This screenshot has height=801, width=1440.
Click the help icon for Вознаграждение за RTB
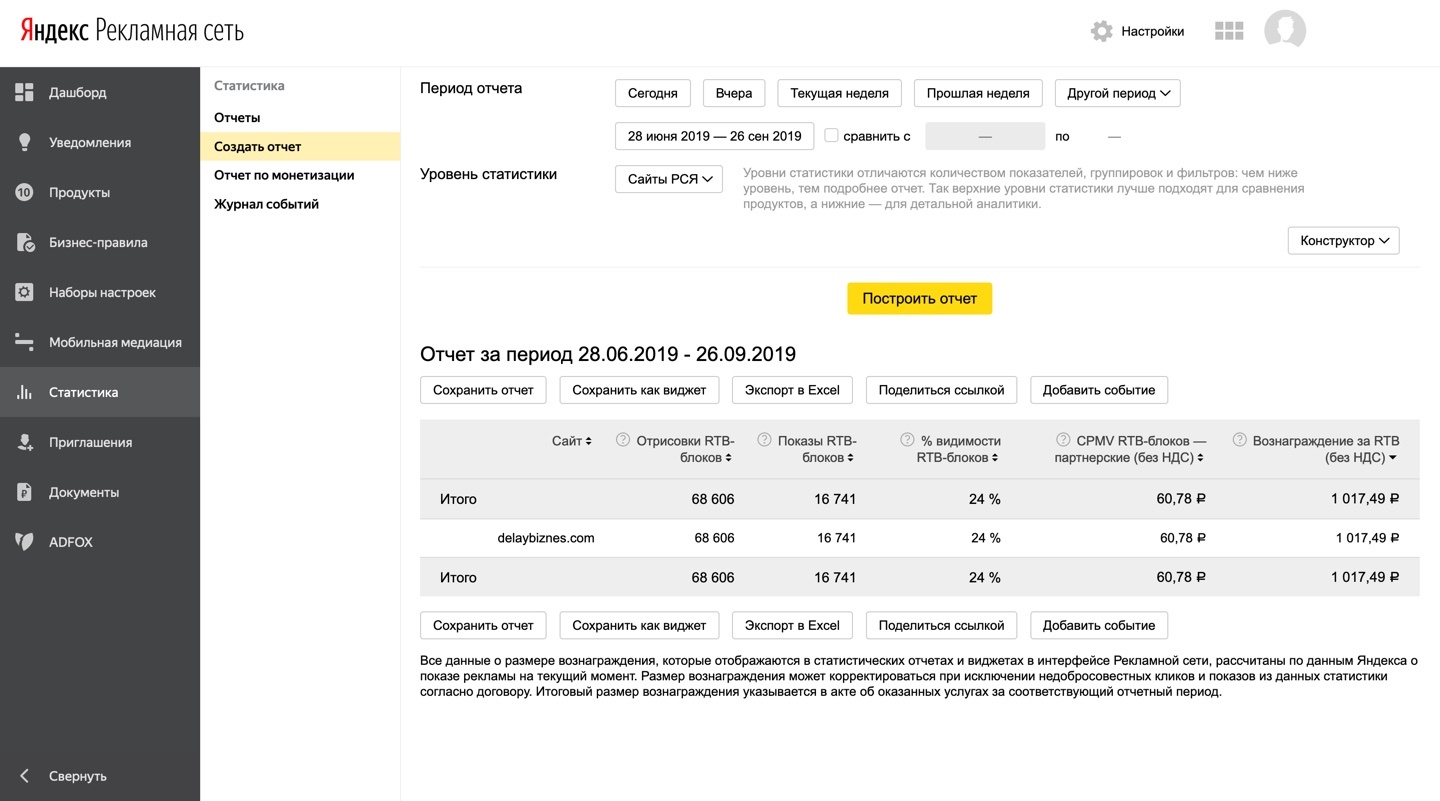[x=1240, y=440]
